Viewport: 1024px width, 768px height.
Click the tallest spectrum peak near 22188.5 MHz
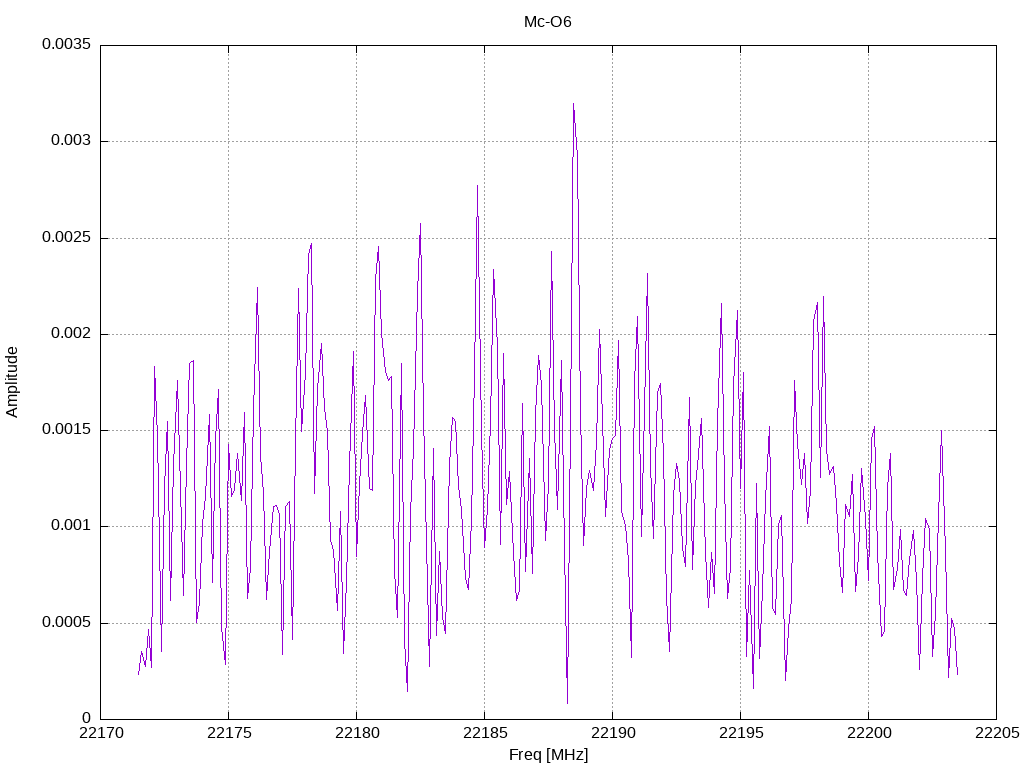(573, 104)
